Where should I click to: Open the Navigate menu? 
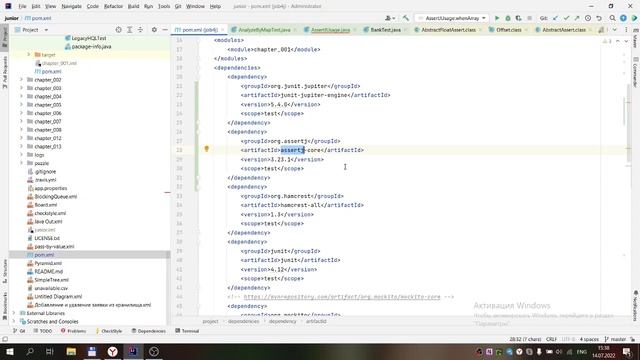(71, 6)
